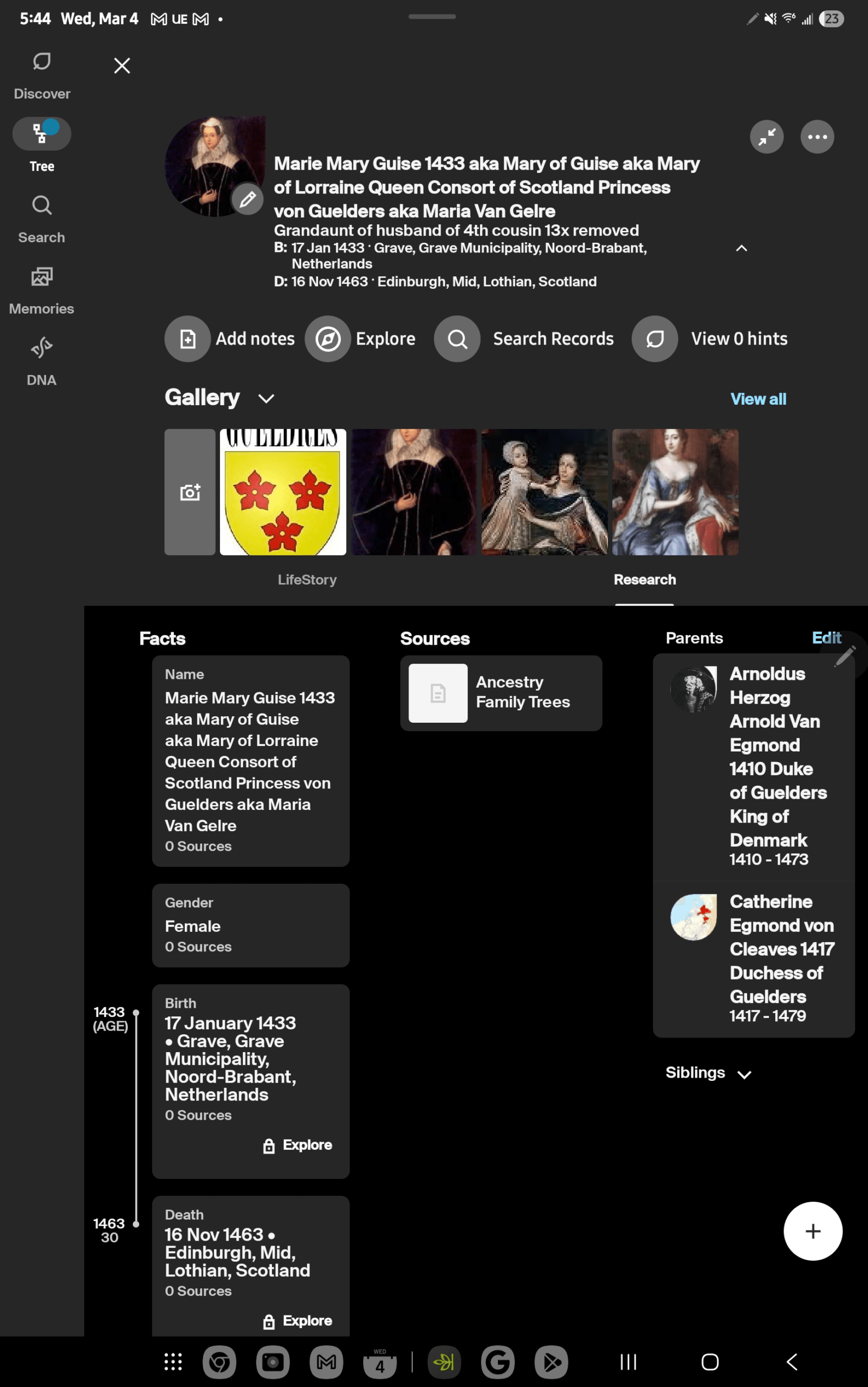Image resolution: width=868 pixels, height=1387 pixels.
Task: Click the Add notes icon
Action: click(187, 339)
